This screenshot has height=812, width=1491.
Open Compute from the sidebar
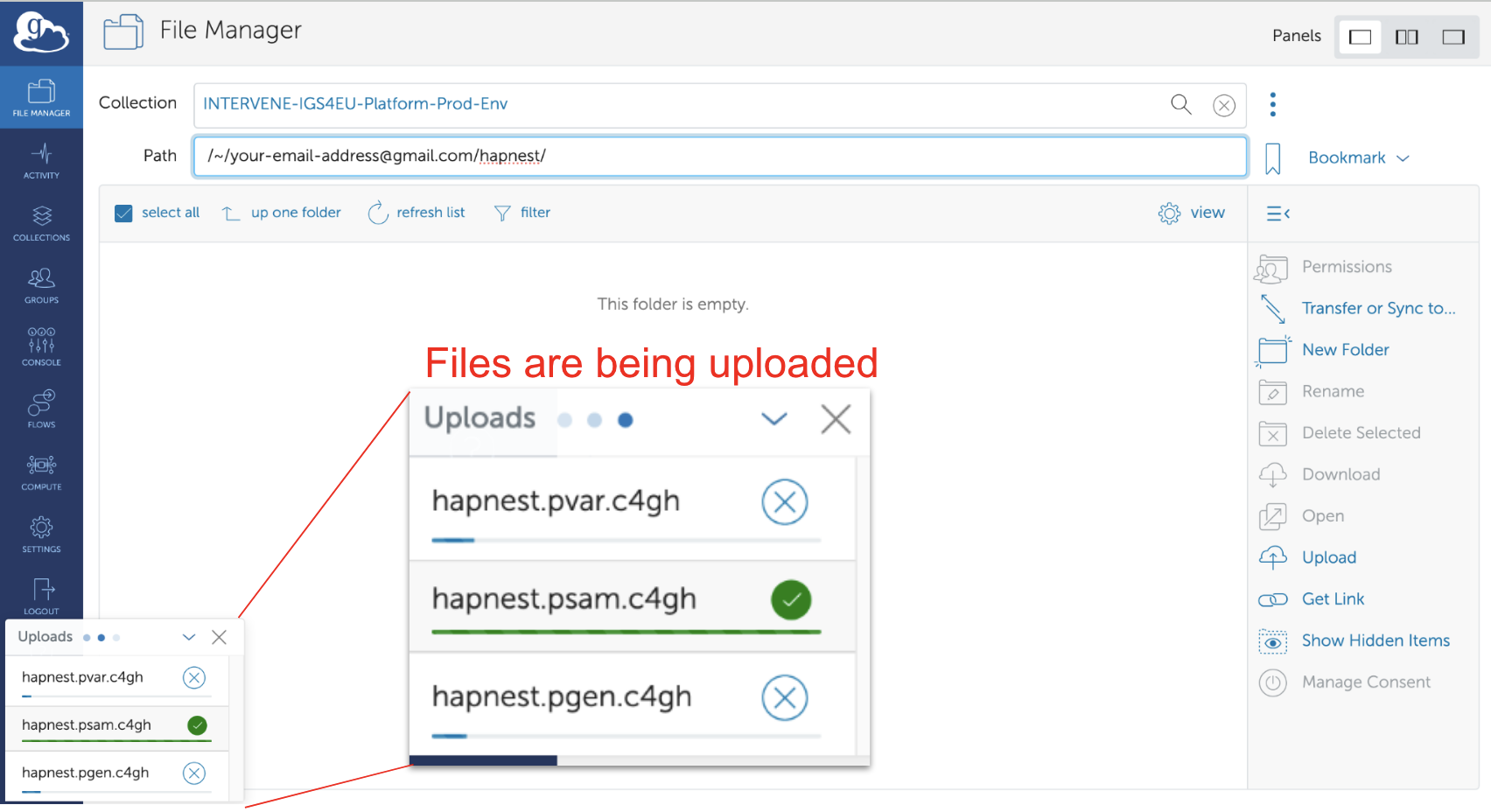(41, 472)
